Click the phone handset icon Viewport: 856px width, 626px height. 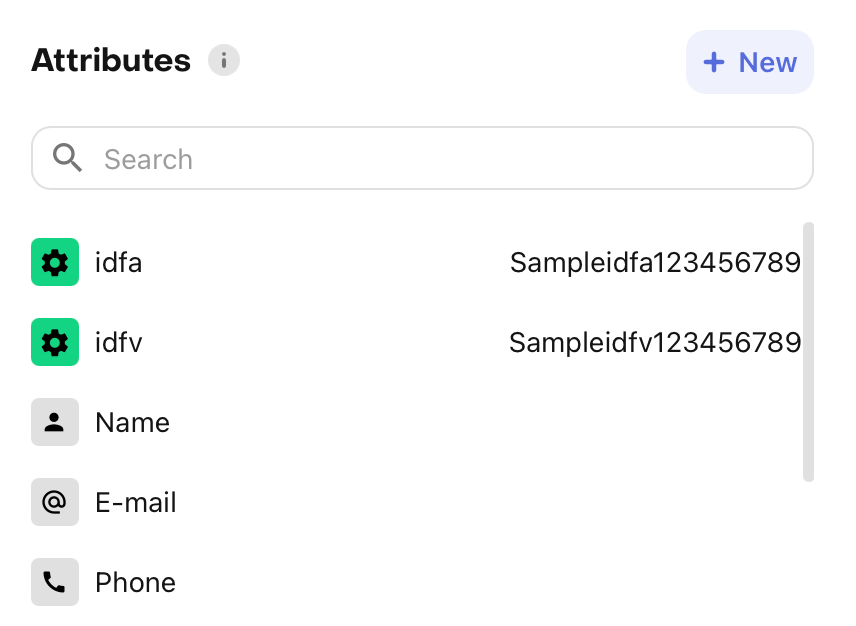pyautogui.click(x=55, y=582)
